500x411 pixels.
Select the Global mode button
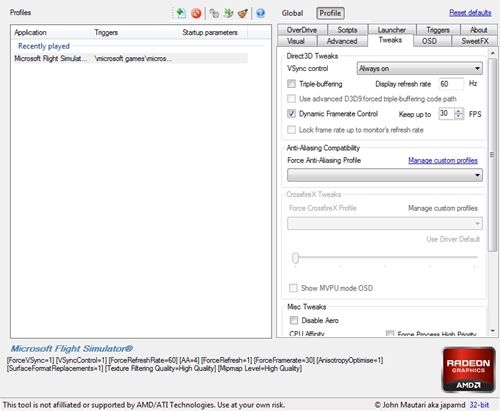pos(292,13)
